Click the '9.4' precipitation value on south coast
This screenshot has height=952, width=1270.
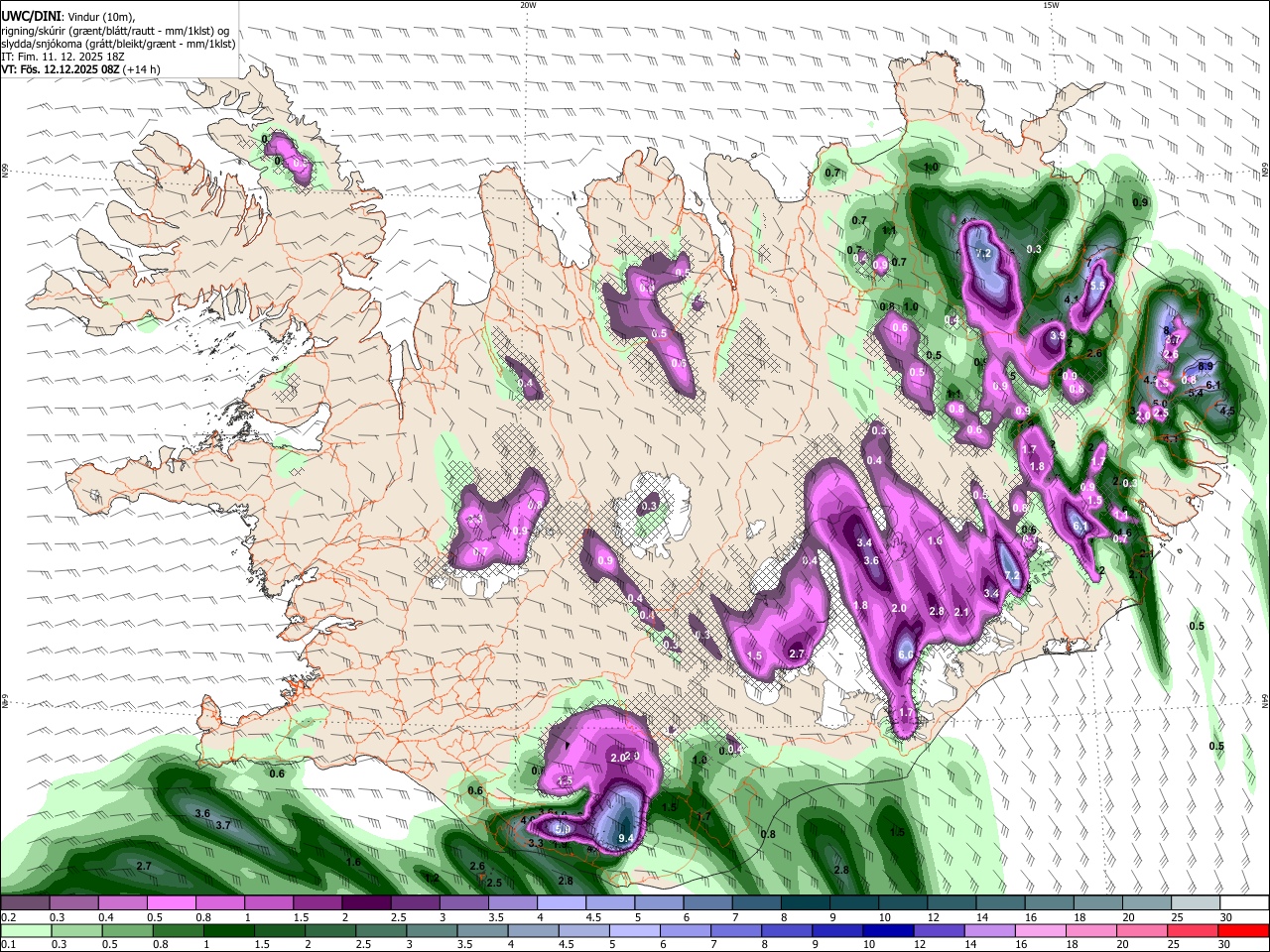(626, 839)
